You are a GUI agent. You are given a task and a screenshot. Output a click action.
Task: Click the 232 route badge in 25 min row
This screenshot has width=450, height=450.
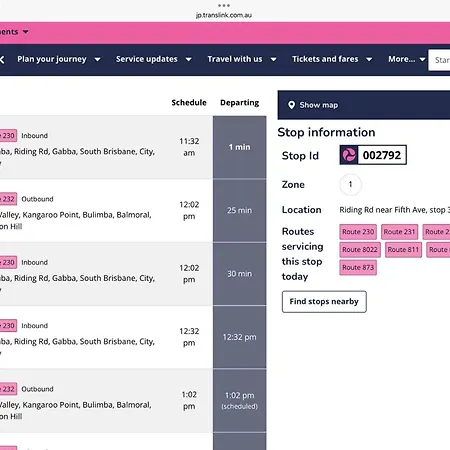(8, 199)
